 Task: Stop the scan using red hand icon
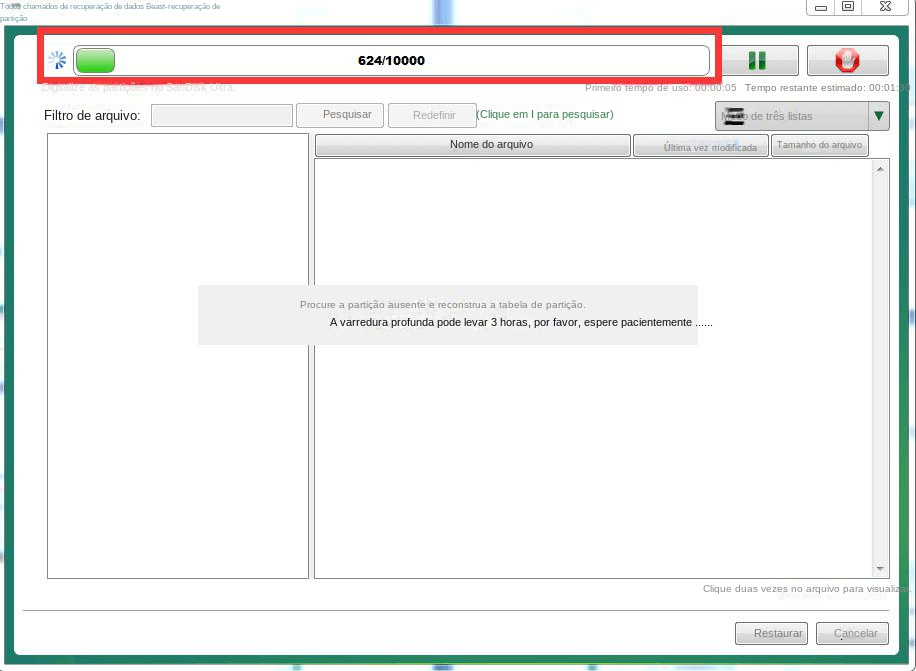click(847, 59)
